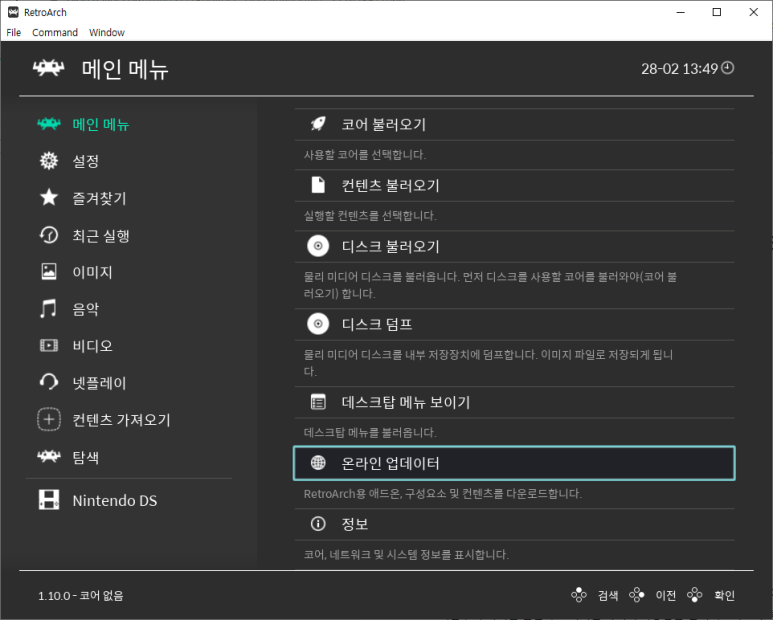The width and height of the screenshot is (773, 620).
Task: Select the 컨텐츠 불러오기 entry text
Action: click(x=390, y=185)
